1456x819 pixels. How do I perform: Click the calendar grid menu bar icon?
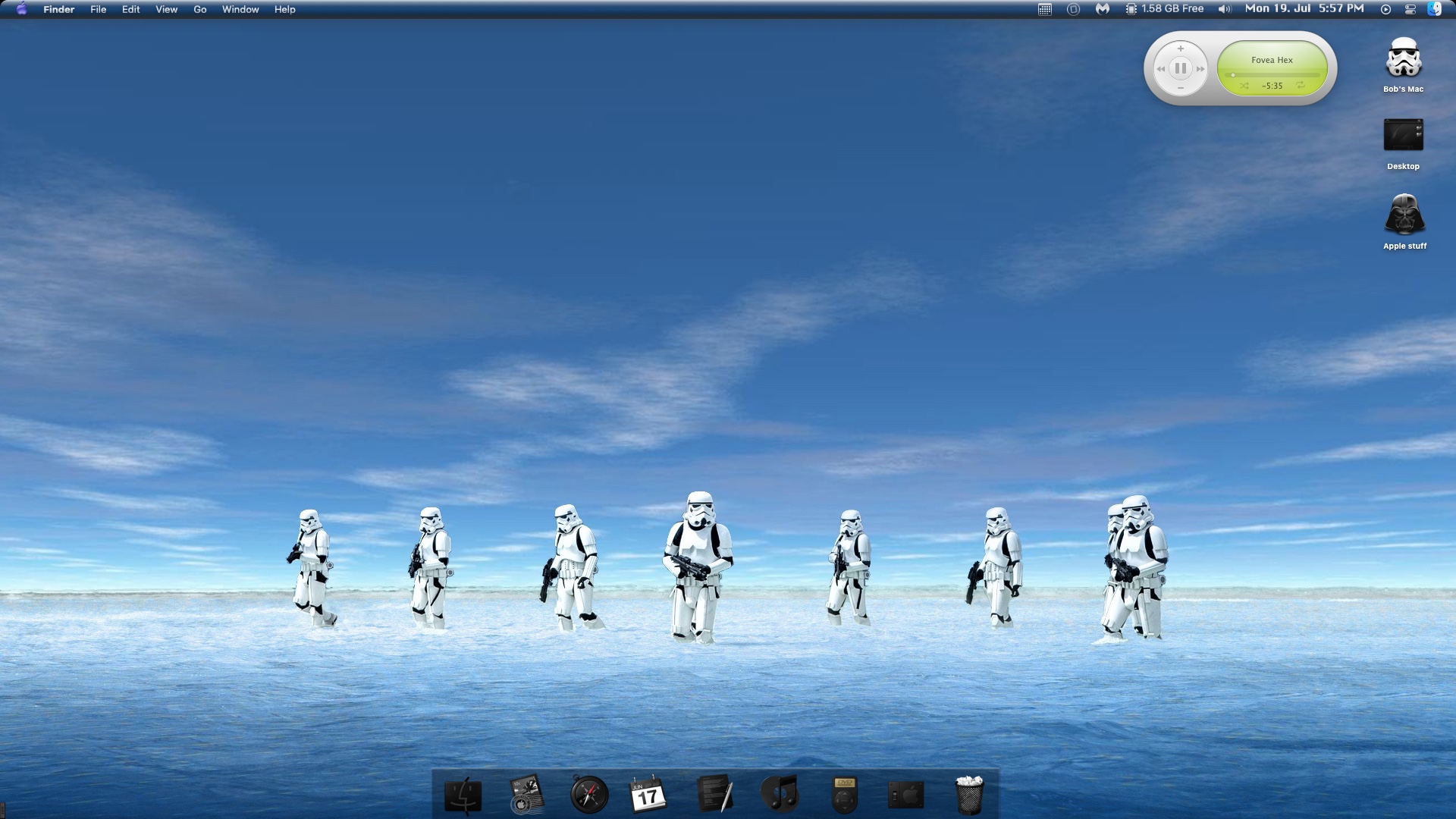pos(1044,9)
